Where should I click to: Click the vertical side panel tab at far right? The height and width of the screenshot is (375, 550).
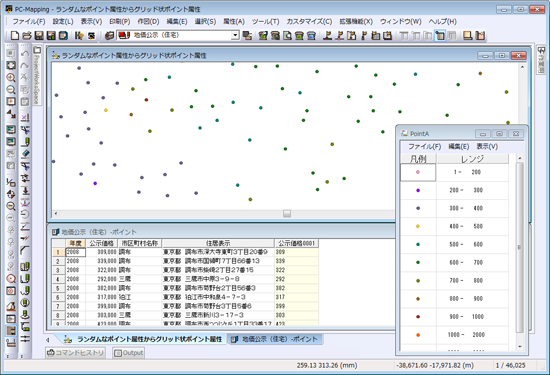pyautogui.click(x=541, y=60)
